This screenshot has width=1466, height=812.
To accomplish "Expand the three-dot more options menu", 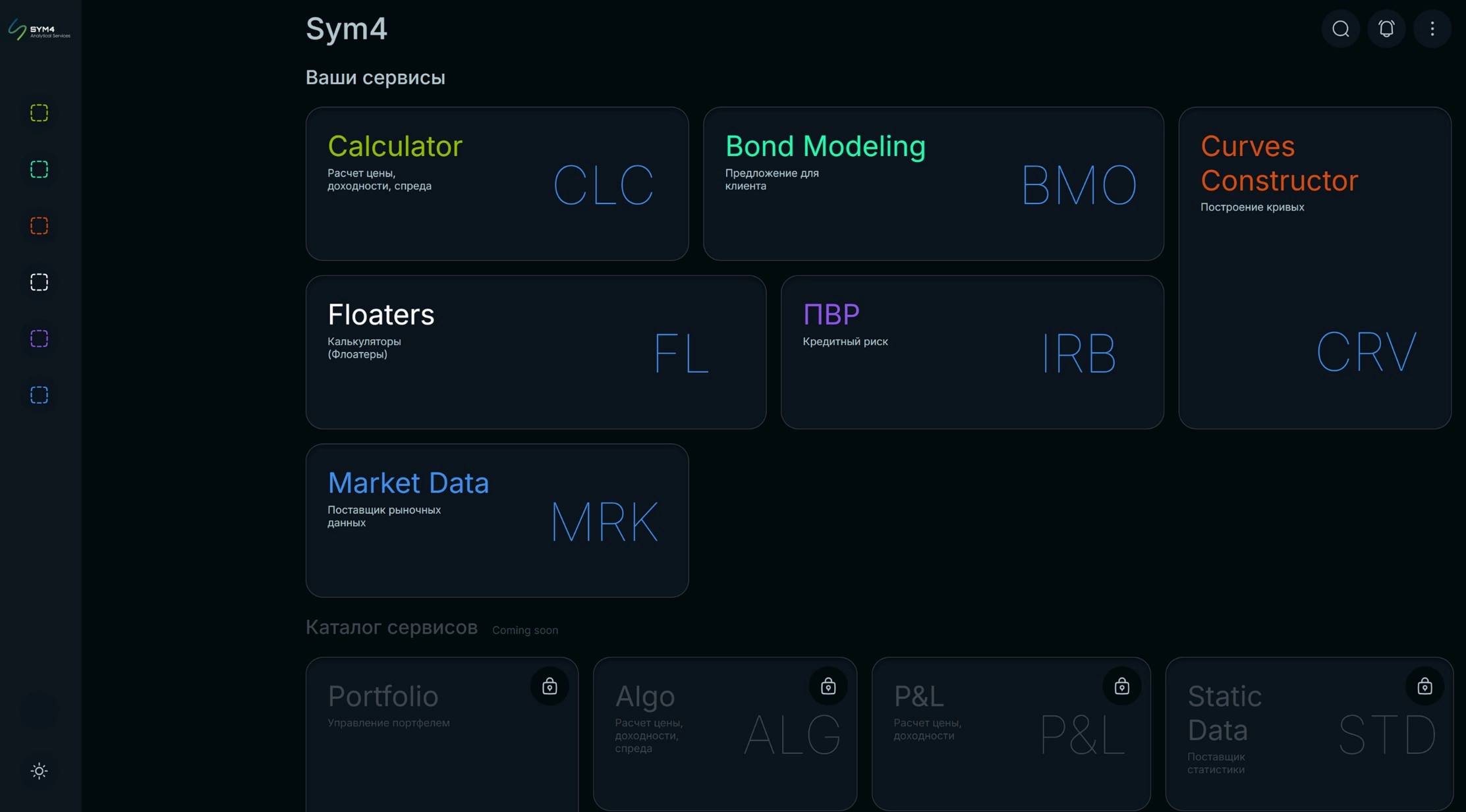I will click(1432, 29).
